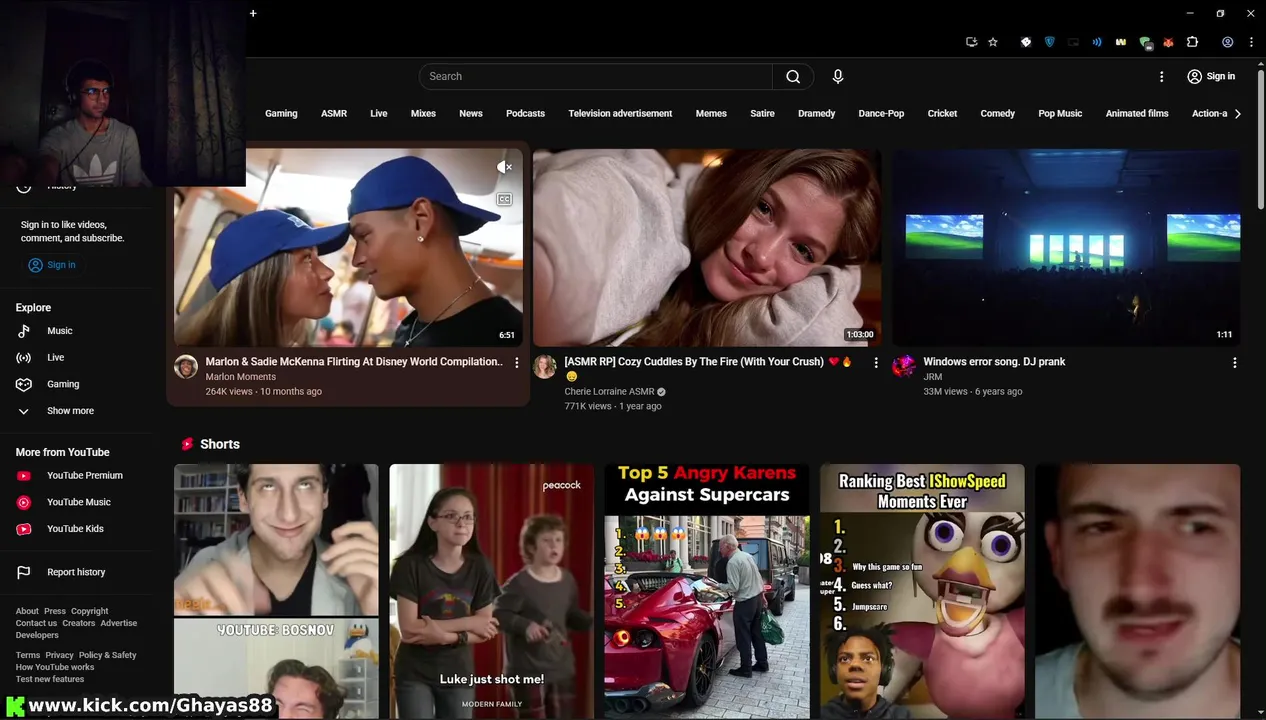Open Policy & Safety footer link
The image size is (1266, 720).
point(108,655)
